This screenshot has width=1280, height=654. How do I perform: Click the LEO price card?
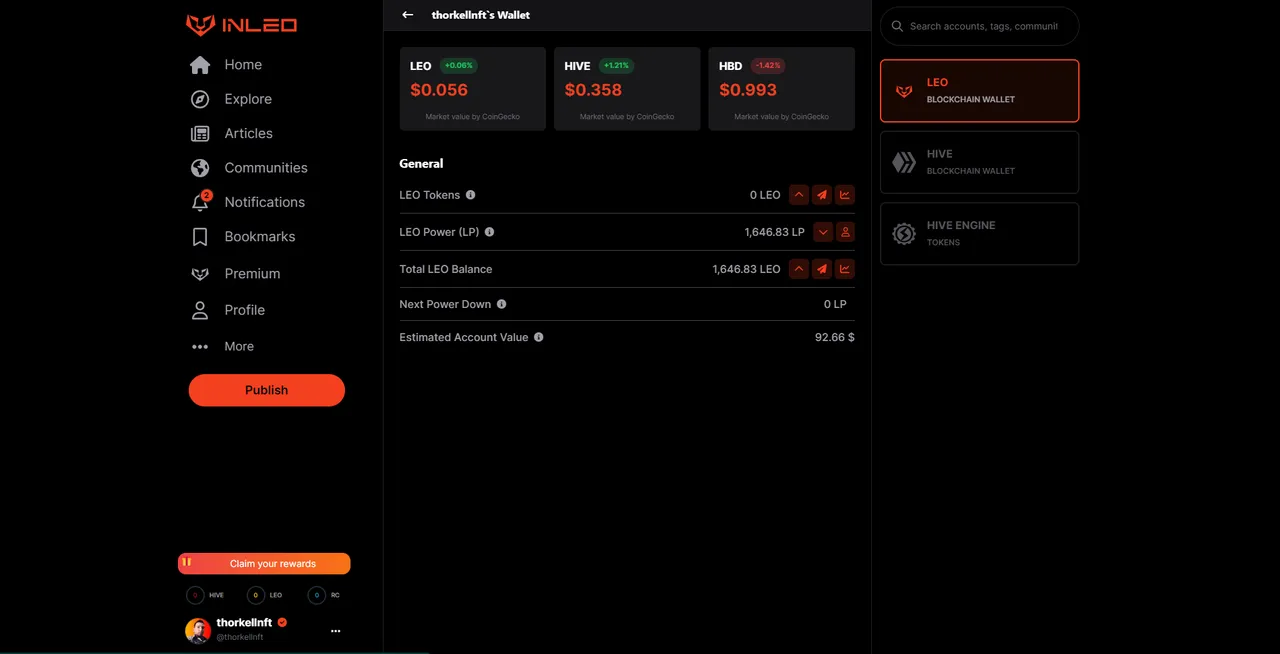click(x=472, y=89)
